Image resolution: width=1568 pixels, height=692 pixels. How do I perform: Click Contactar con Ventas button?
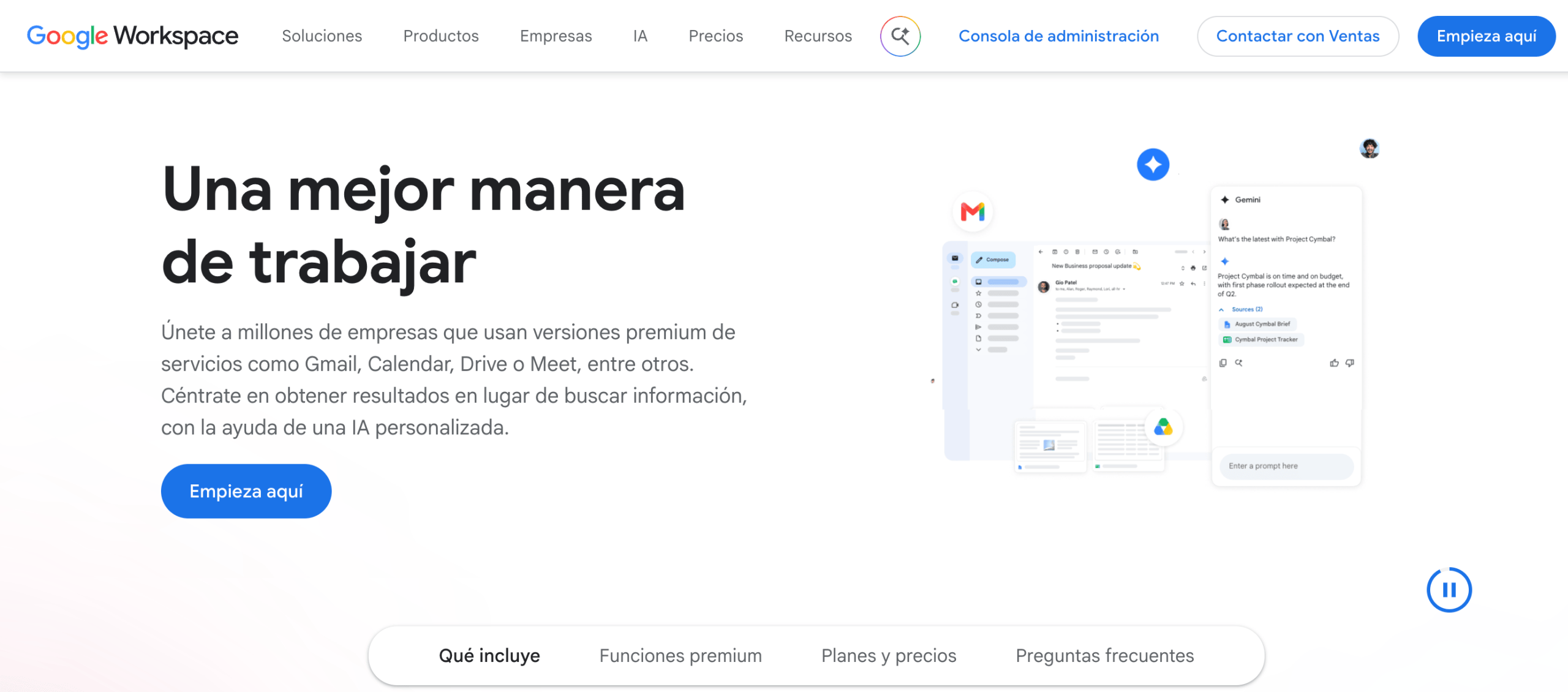1297,36
